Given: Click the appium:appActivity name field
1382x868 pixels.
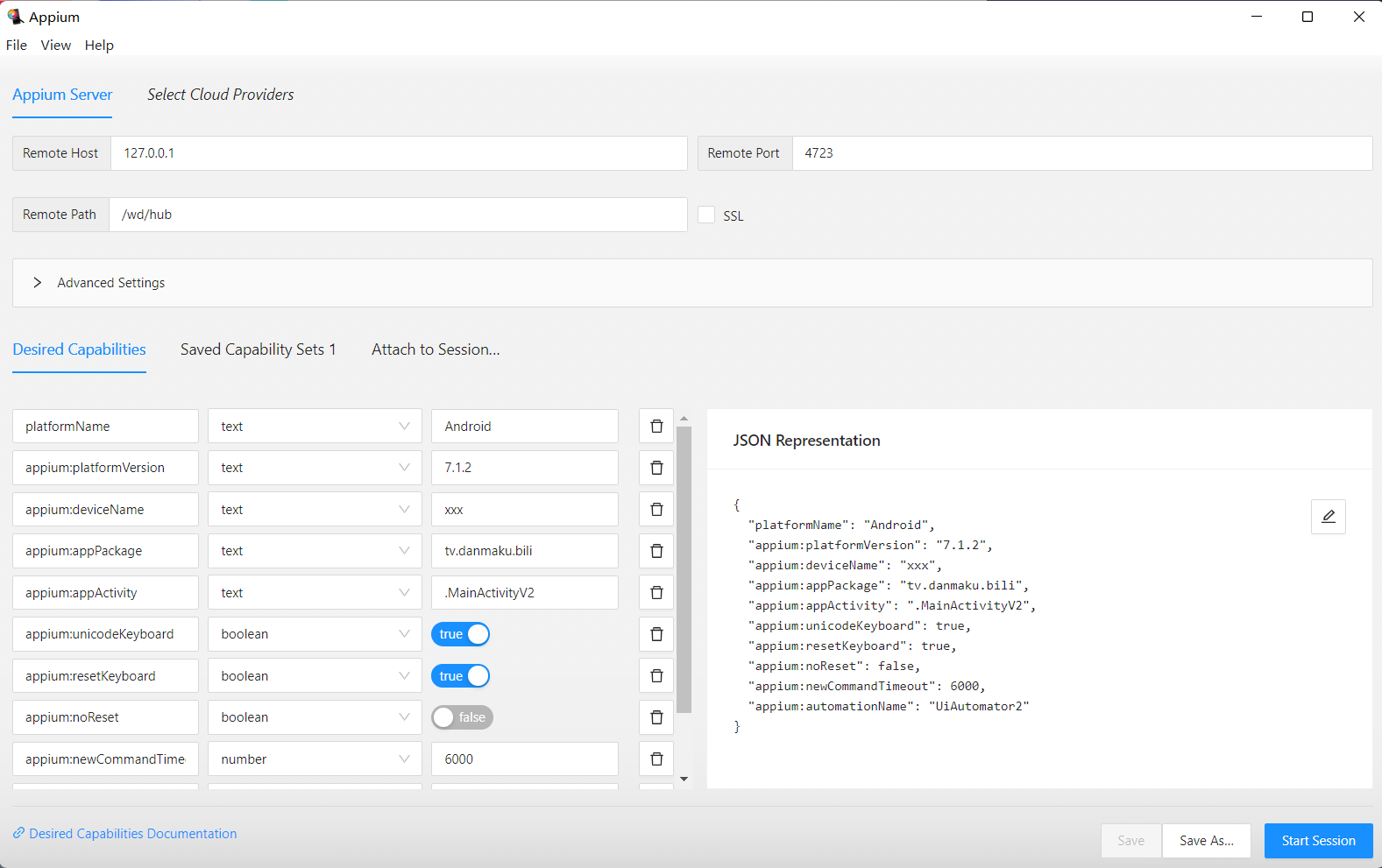Looking at the screenshot, I should [x=105, y=593].
